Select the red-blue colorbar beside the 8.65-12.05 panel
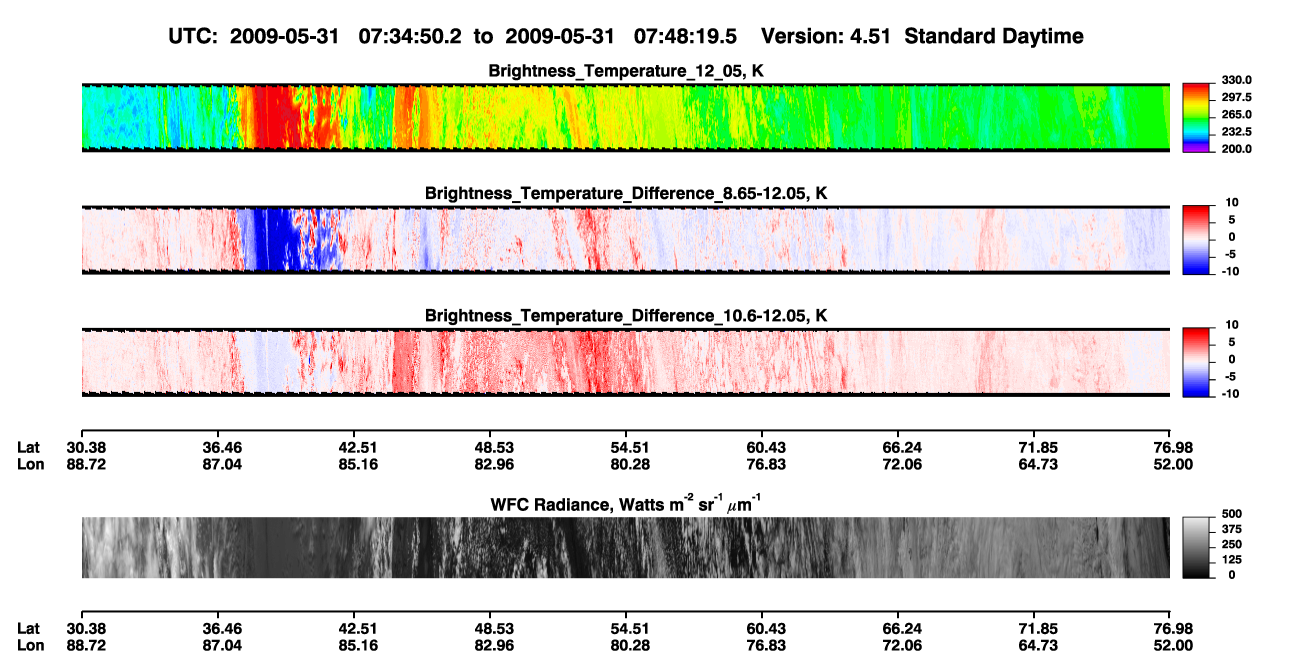 pos(1197,239)
